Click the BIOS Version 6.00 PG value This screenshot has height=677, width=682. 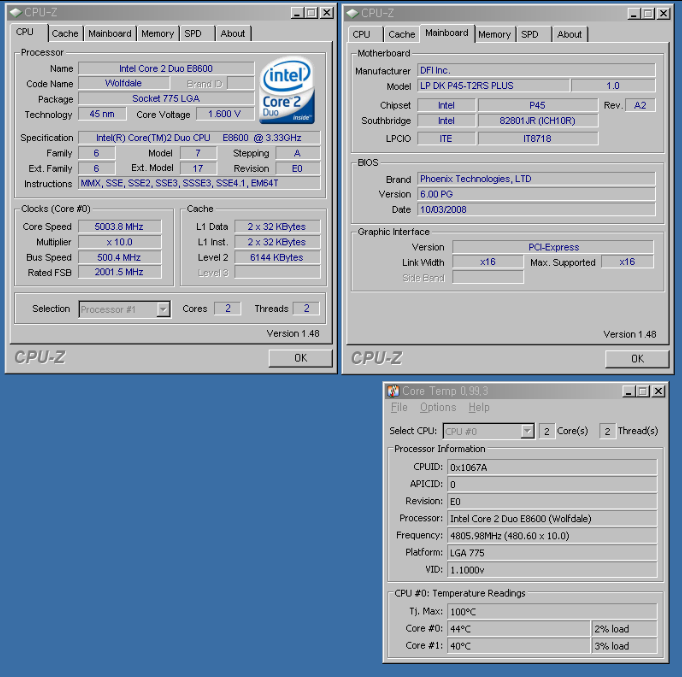(536, 194)
